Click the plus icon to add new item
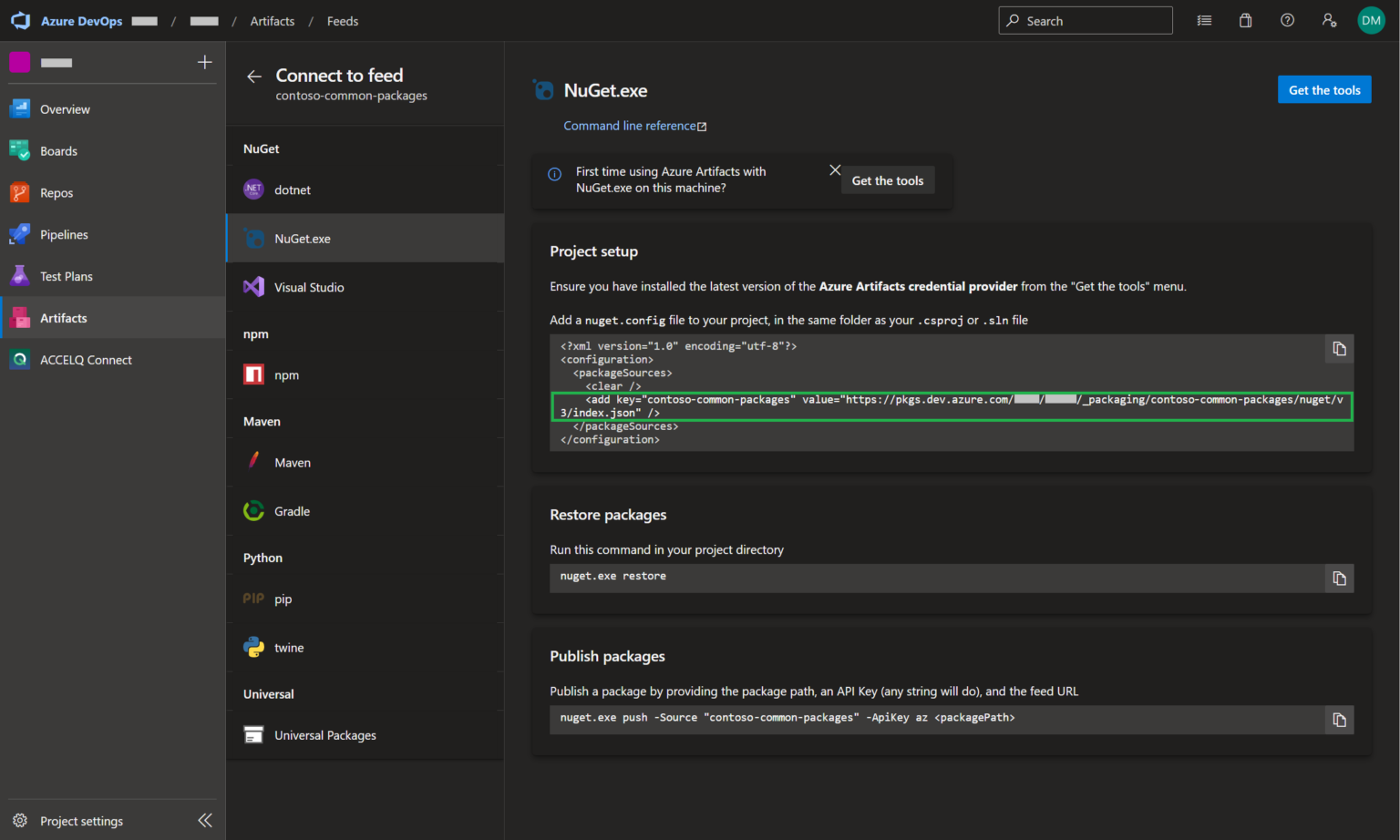 click(x=205, y=62)
